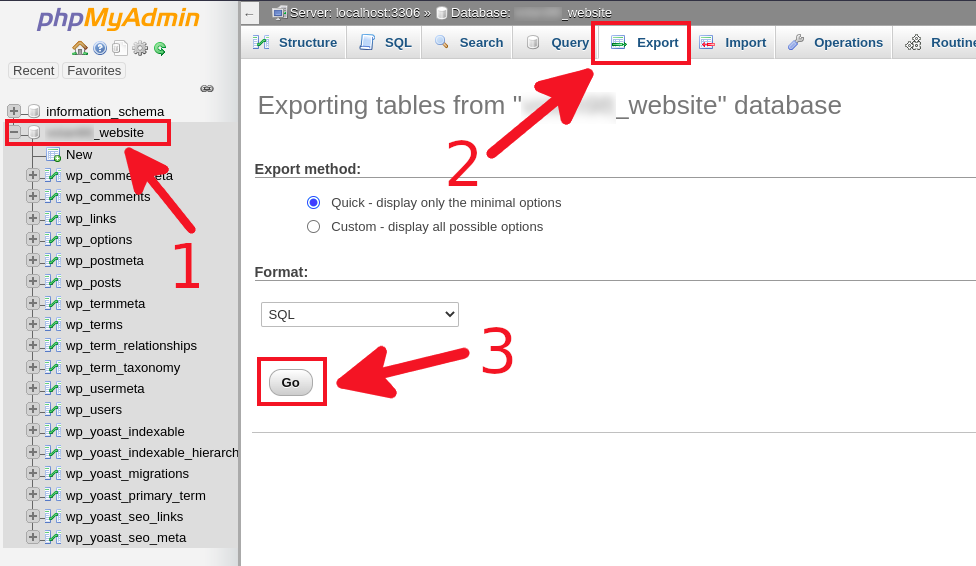Click the wp_yoast_seo_links table icon
Screen dimensions: 976x566
tap(54, 516)
